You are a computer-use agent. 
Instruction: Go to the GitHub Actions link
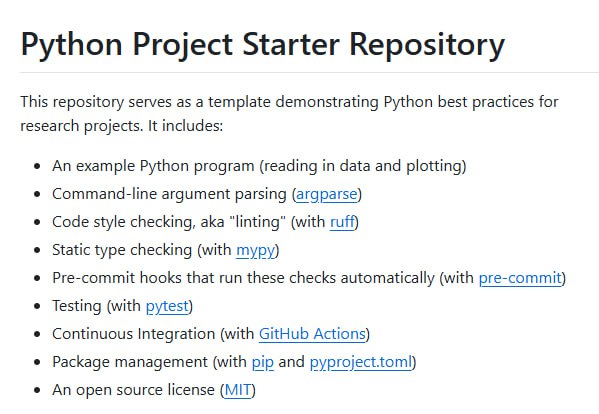pos(312,334)
